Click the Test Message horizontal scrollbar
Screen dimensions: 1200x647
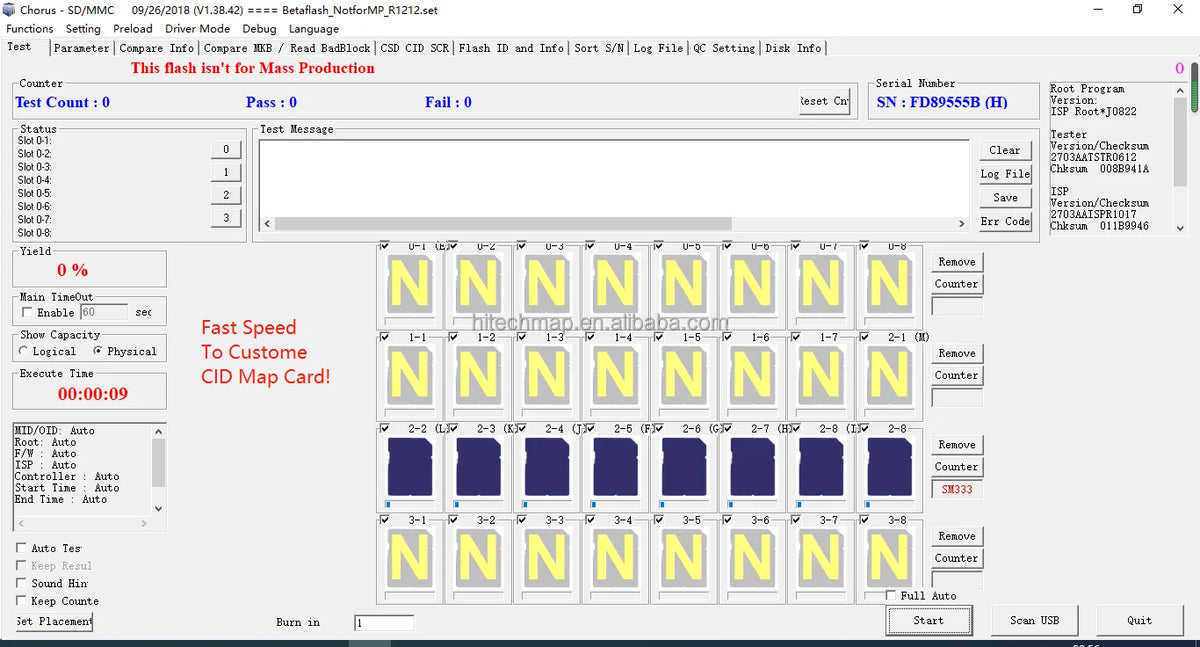pyautogui.click(x=614, y=224)
